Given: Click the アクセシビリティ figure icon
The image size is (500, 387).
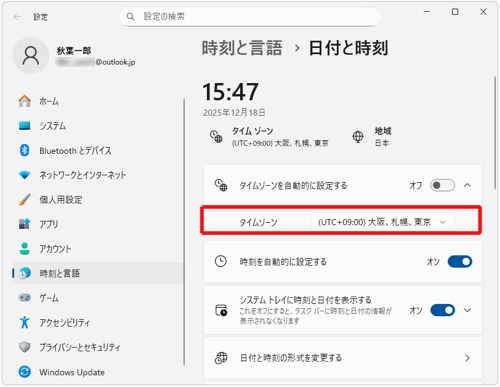Looking at the screenshot, I should pos(25,322).
